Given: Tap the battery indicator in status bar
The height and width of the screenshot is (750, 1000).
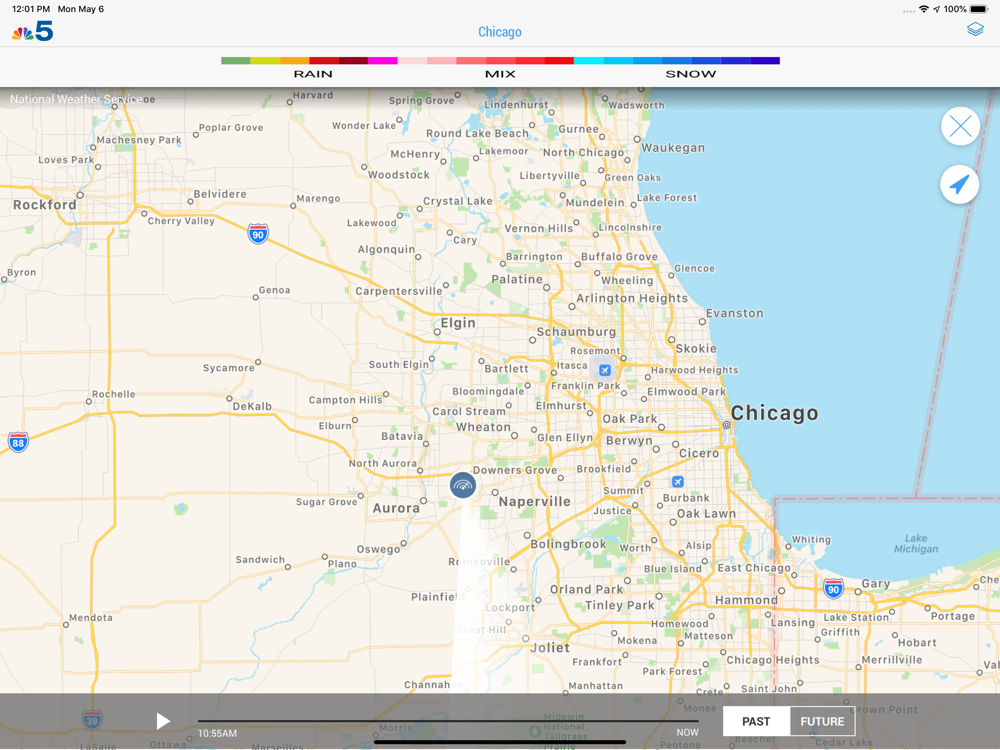Looking at the screenshot, I should (x=978, y=9).
